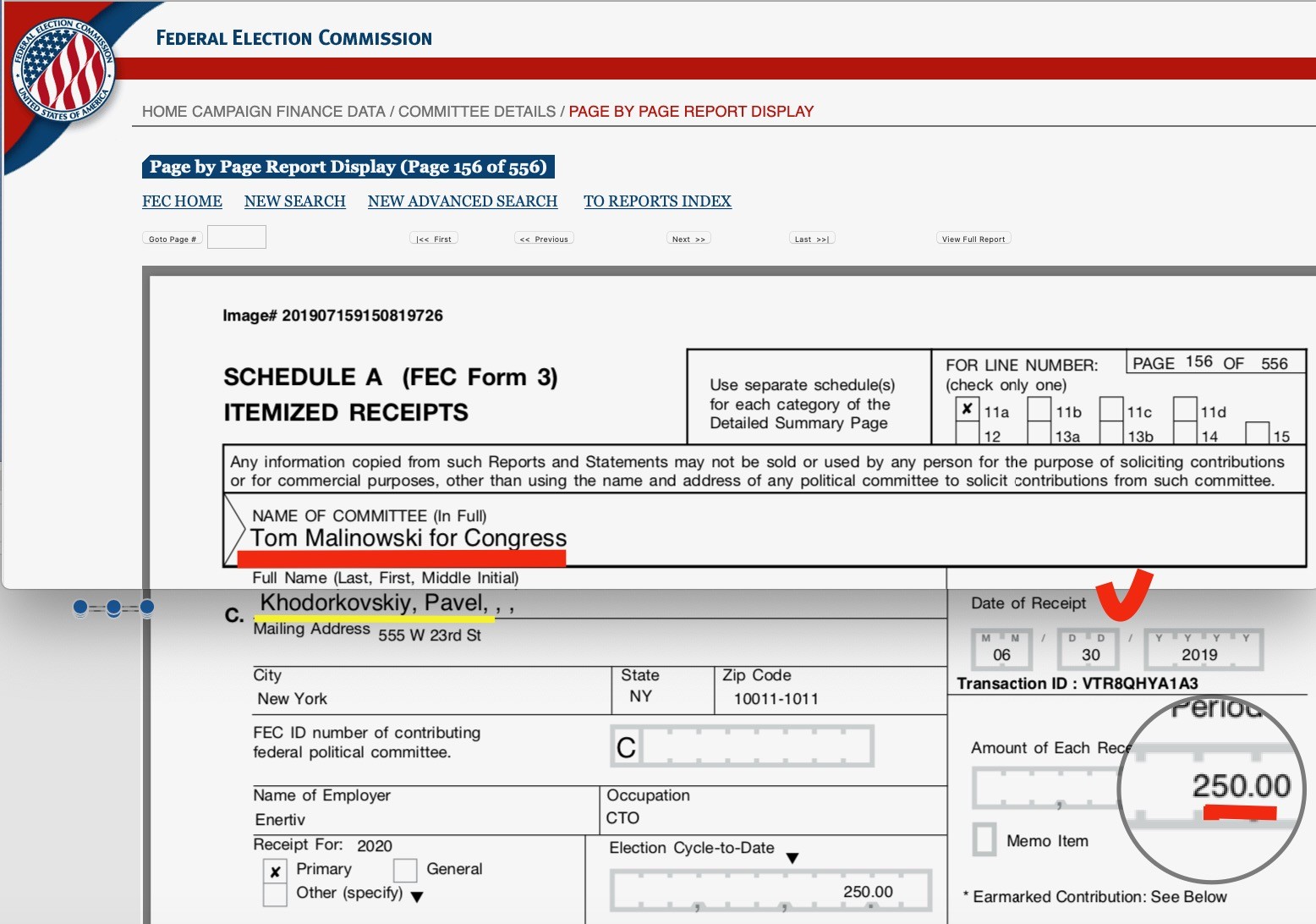
Task: Click the Goto Page number input field
Action: tap(237, 238)
